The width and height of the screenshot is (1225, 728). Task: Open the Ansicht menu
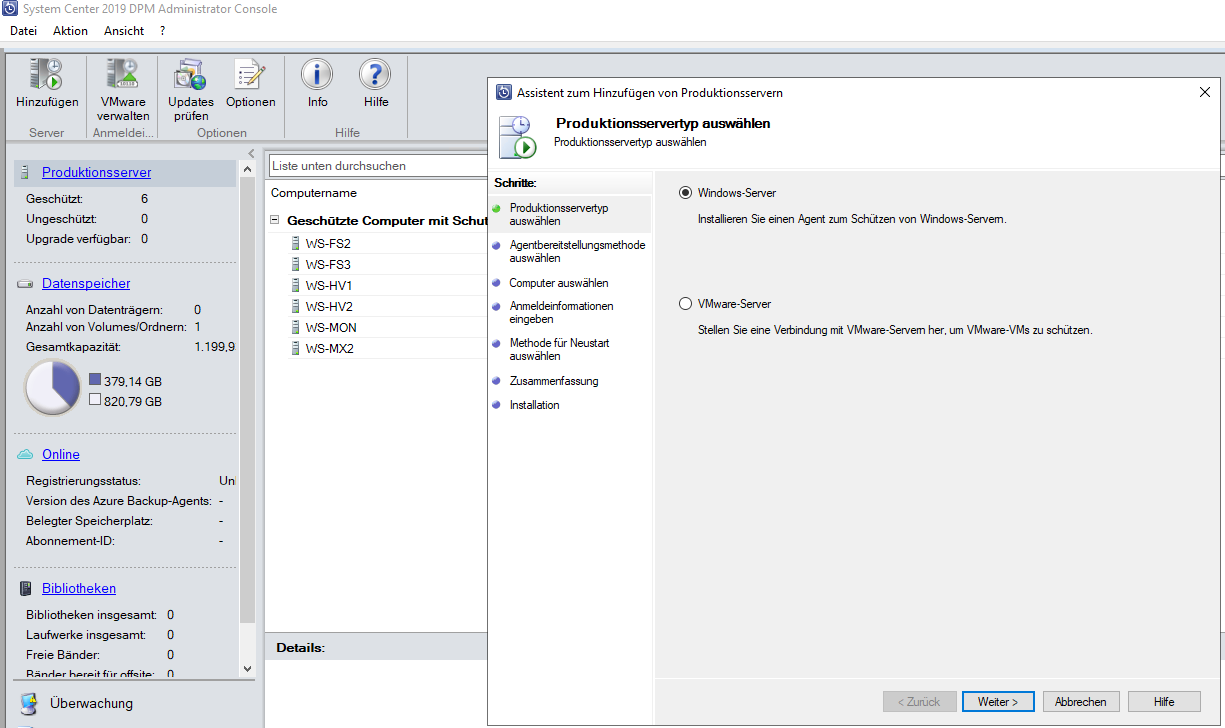(x=124, y=31)
